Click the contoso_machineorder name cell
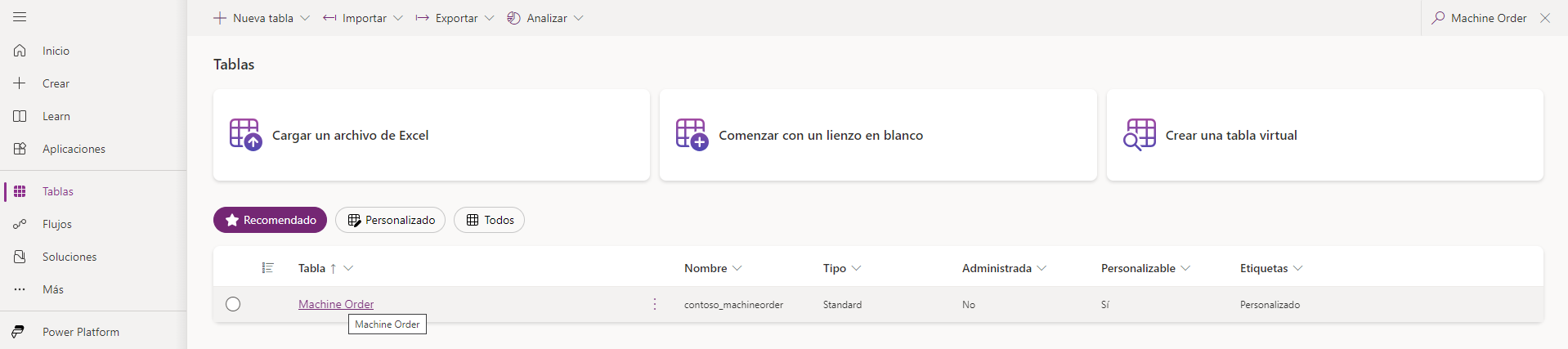The image size is (1568, 349). coord(733,305)
